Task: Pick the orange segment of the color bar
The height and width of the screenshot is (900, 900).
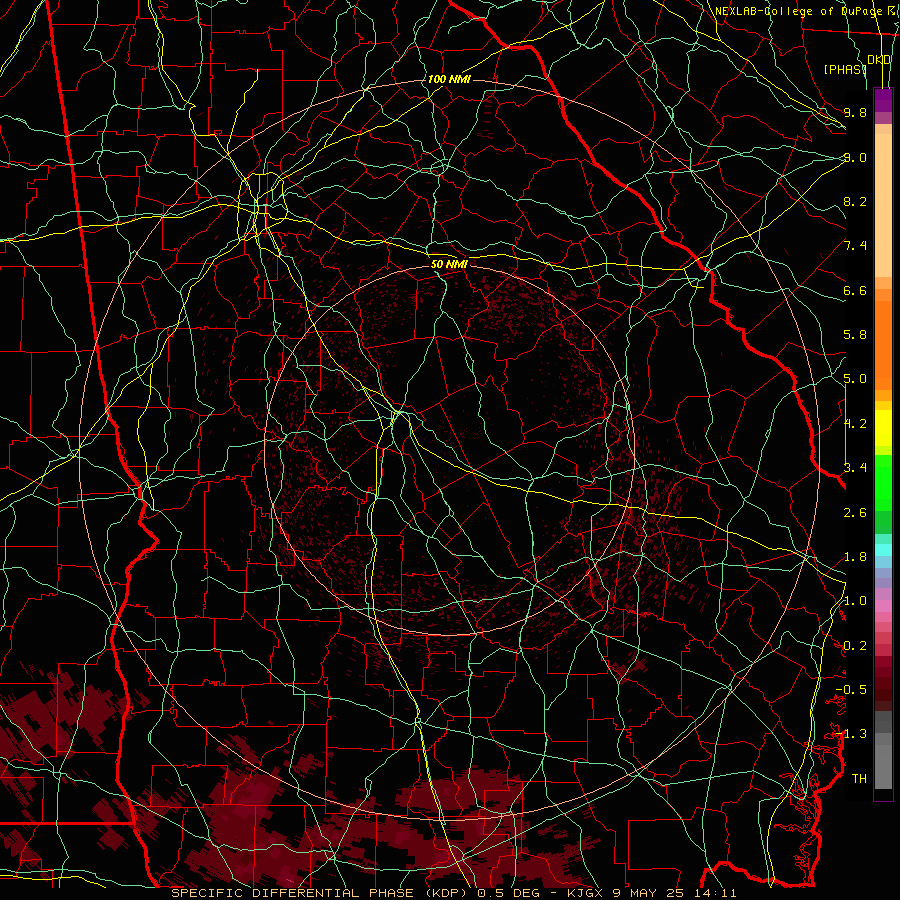Action: [x=883, y=344]
